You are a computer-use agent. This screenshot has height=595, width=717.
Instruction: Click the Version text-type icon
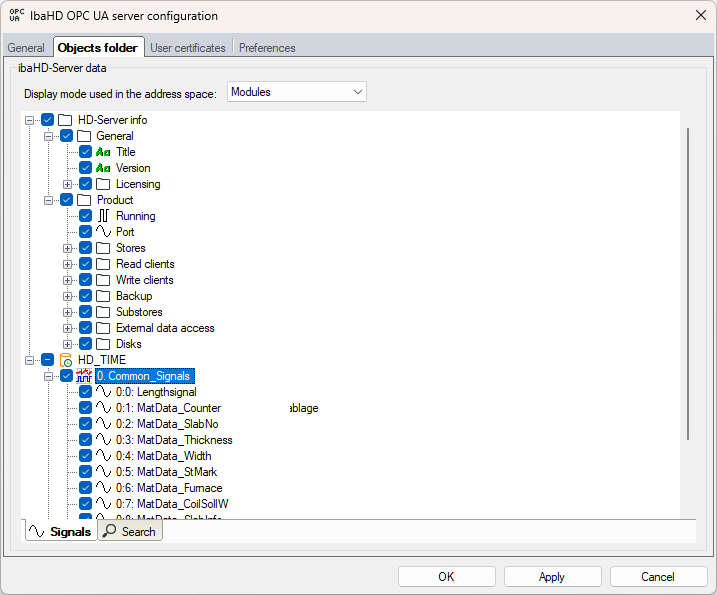click(x=103, y=168)
